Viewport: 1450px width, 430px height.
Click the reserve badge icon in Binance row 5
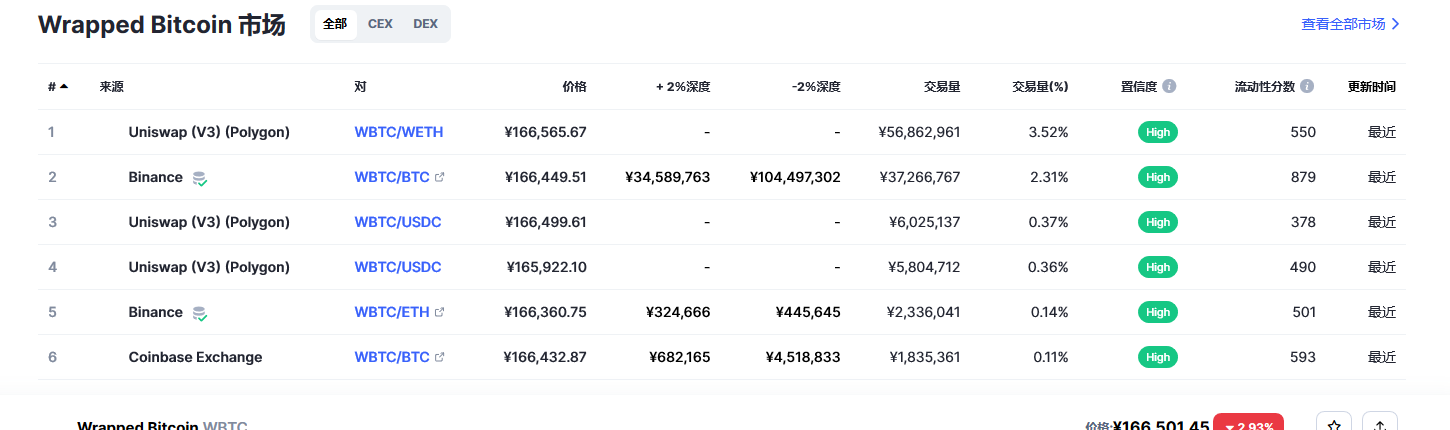click(200, 313)
